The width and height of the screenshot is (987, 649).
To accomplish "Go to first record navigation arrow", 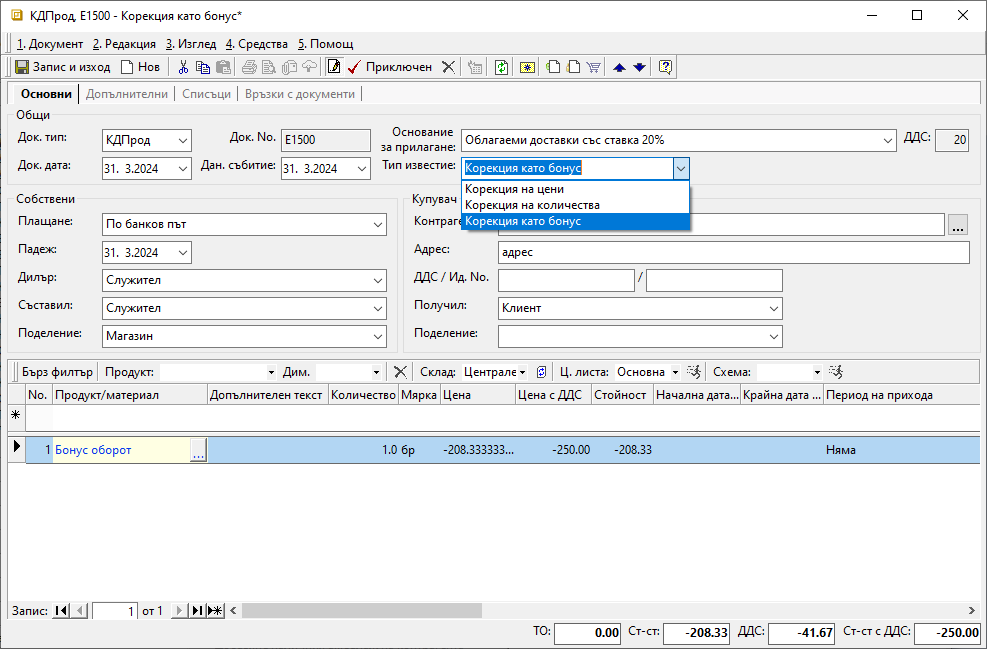I will pos(62,610).
